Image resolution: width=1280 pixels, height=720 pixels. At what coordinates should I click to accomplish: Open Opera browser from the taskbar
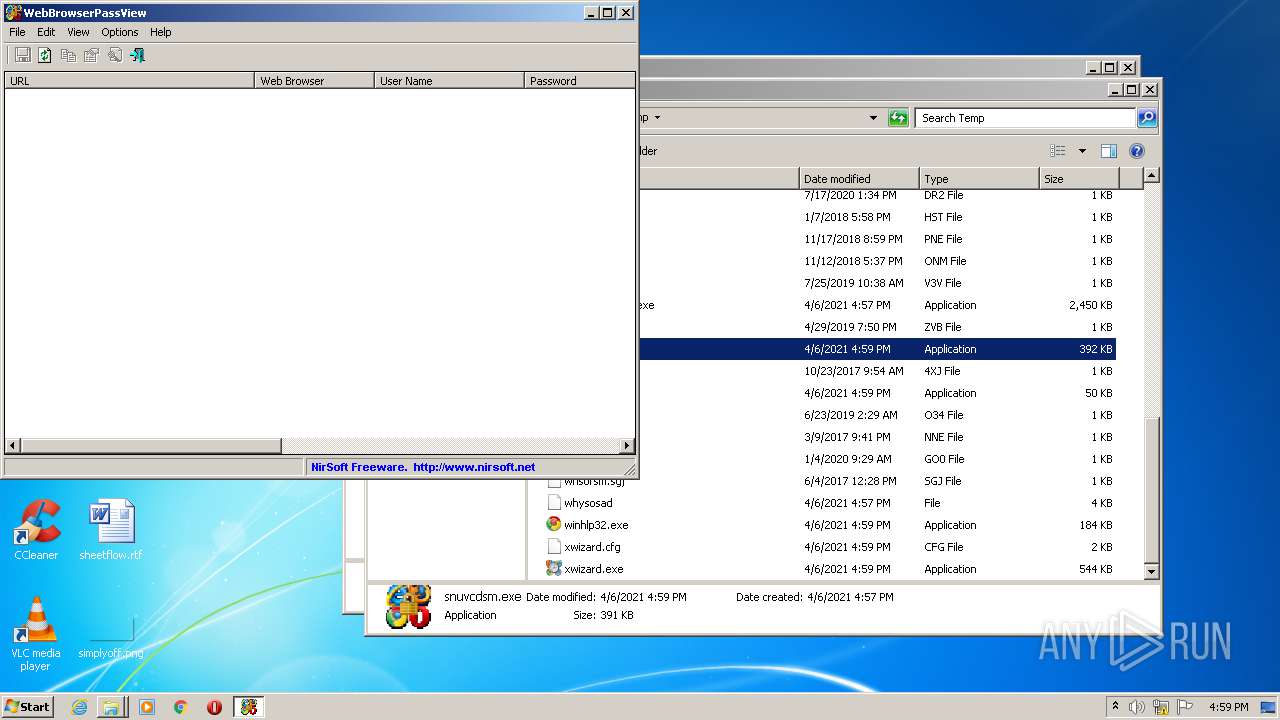point(214,707)
